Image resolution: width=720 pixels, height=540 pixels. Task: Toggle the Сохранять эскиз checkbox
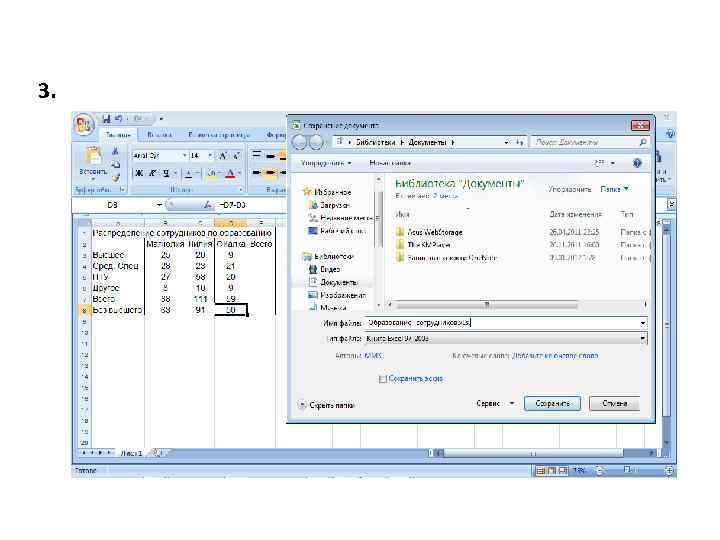pos(382,379)
